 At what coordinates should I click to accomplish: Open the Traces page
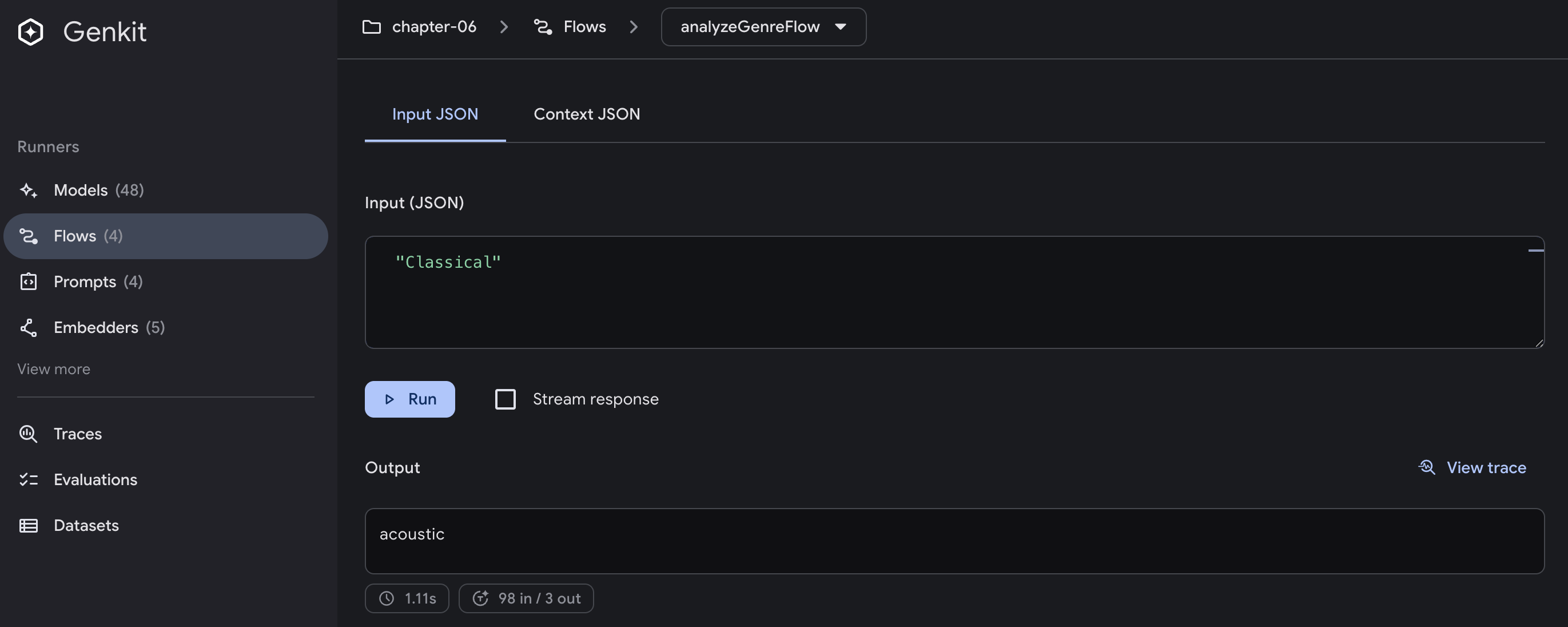[166, 434]
